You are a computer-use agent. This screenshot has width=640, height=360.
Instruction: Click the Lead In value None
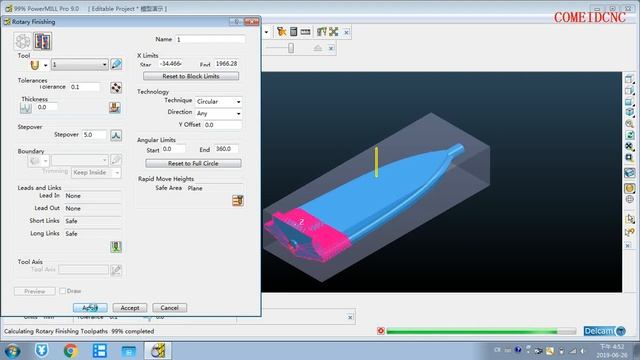[x=93, y=196]
